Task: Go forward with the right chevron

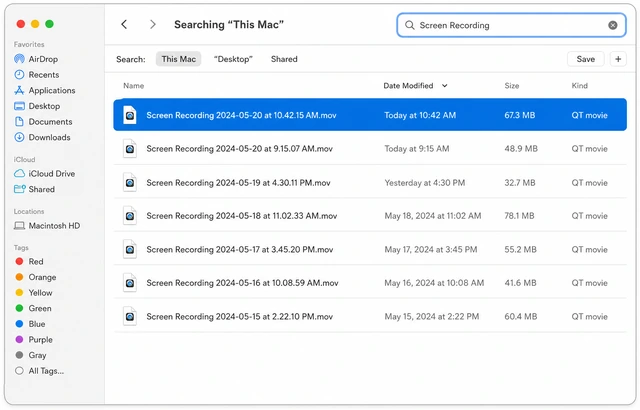Action: (153, 24)
